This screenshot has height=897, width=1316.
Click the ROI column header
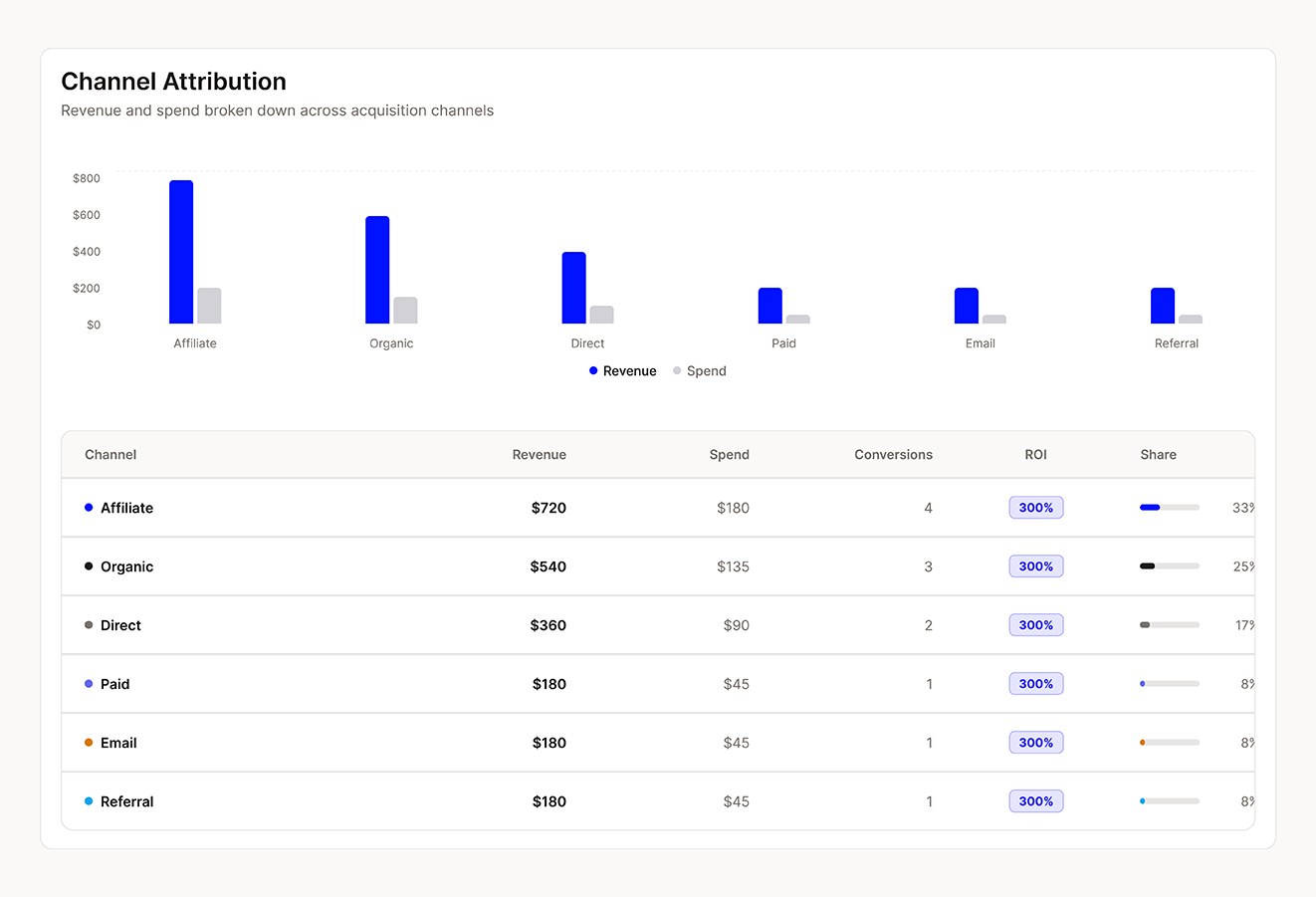coord(1036,454)
